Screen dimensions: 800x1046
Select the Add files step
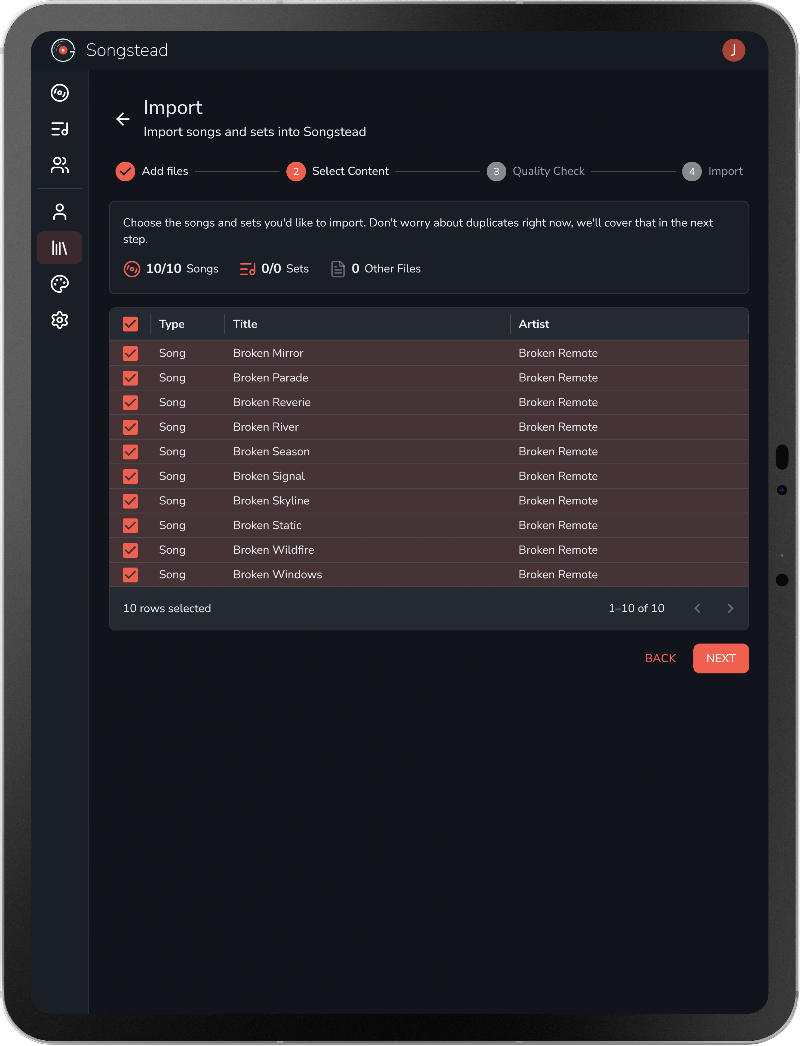pos(152,171)
